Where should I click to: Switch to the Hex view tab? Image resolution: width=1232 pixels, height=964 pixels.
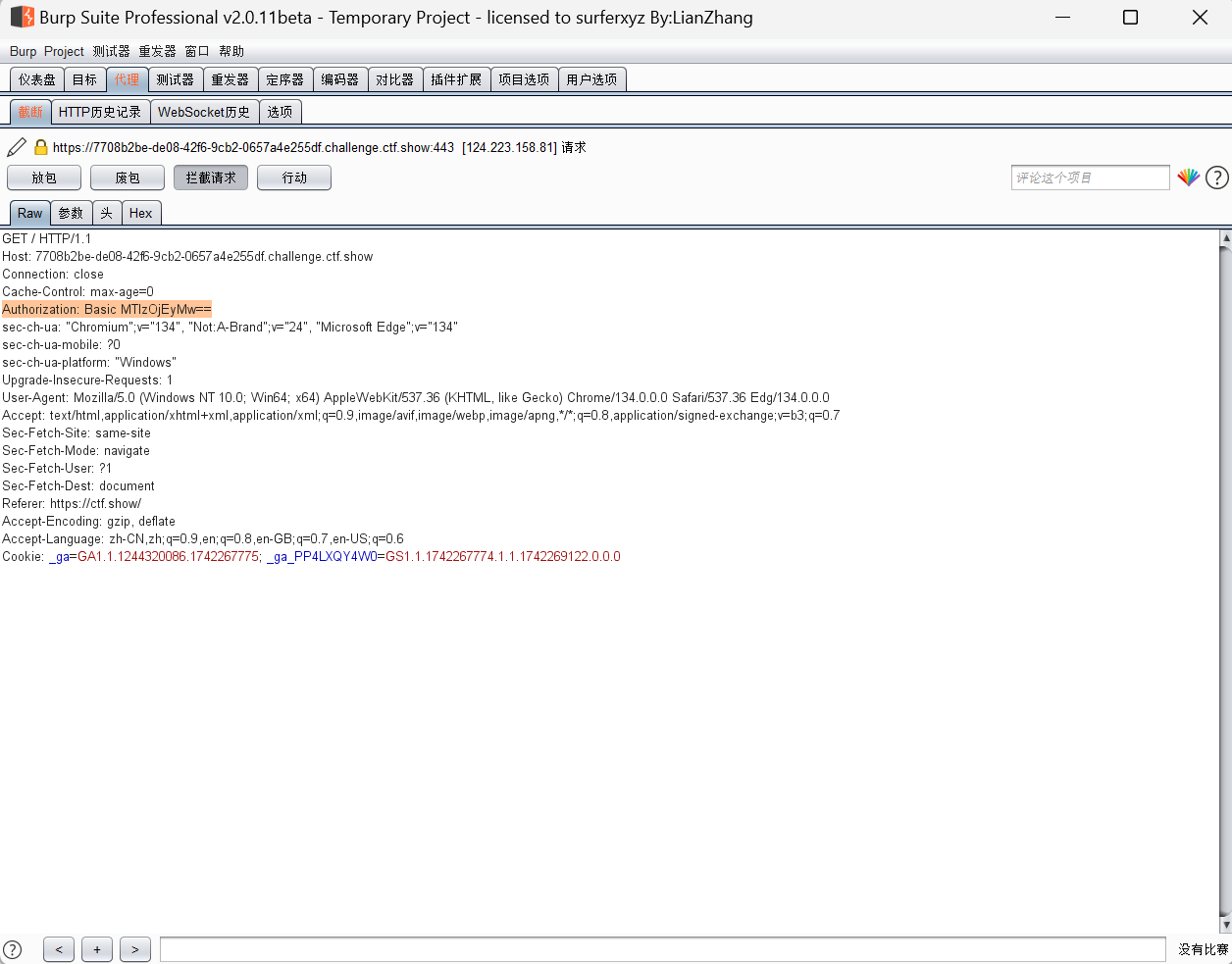coord(141,213)
